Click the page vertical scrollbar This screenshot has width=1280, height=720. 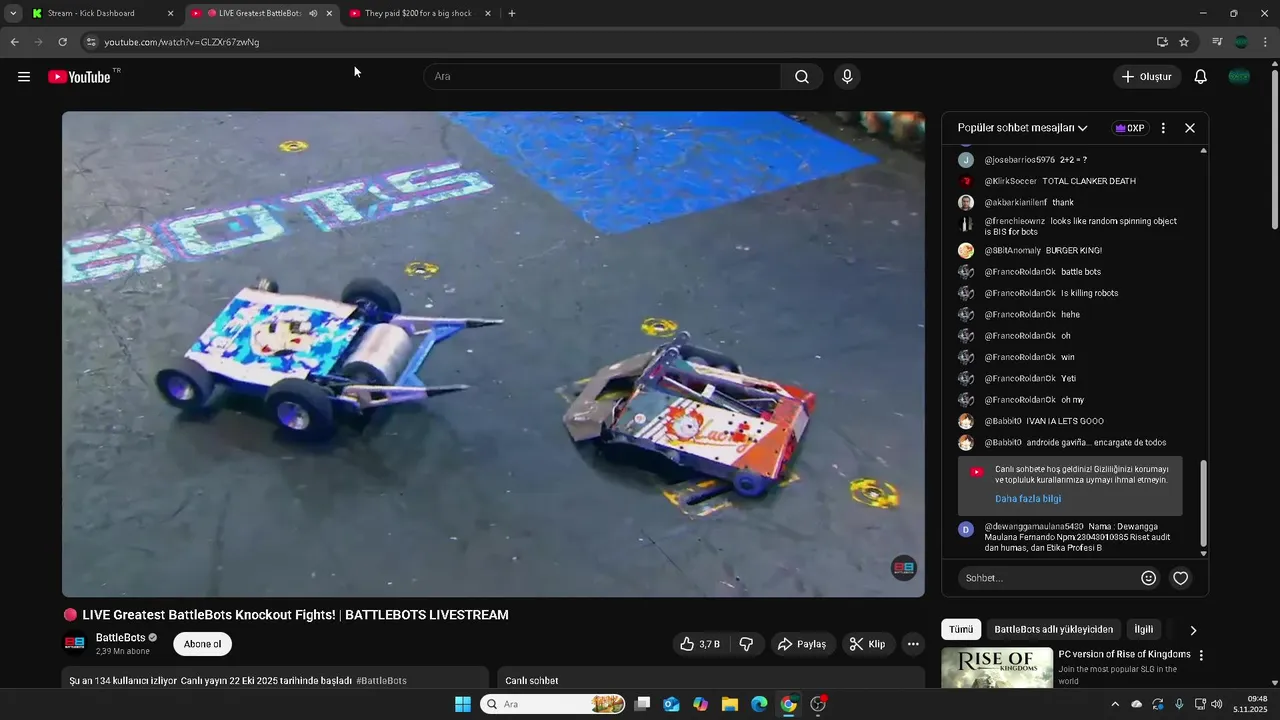1274,148
